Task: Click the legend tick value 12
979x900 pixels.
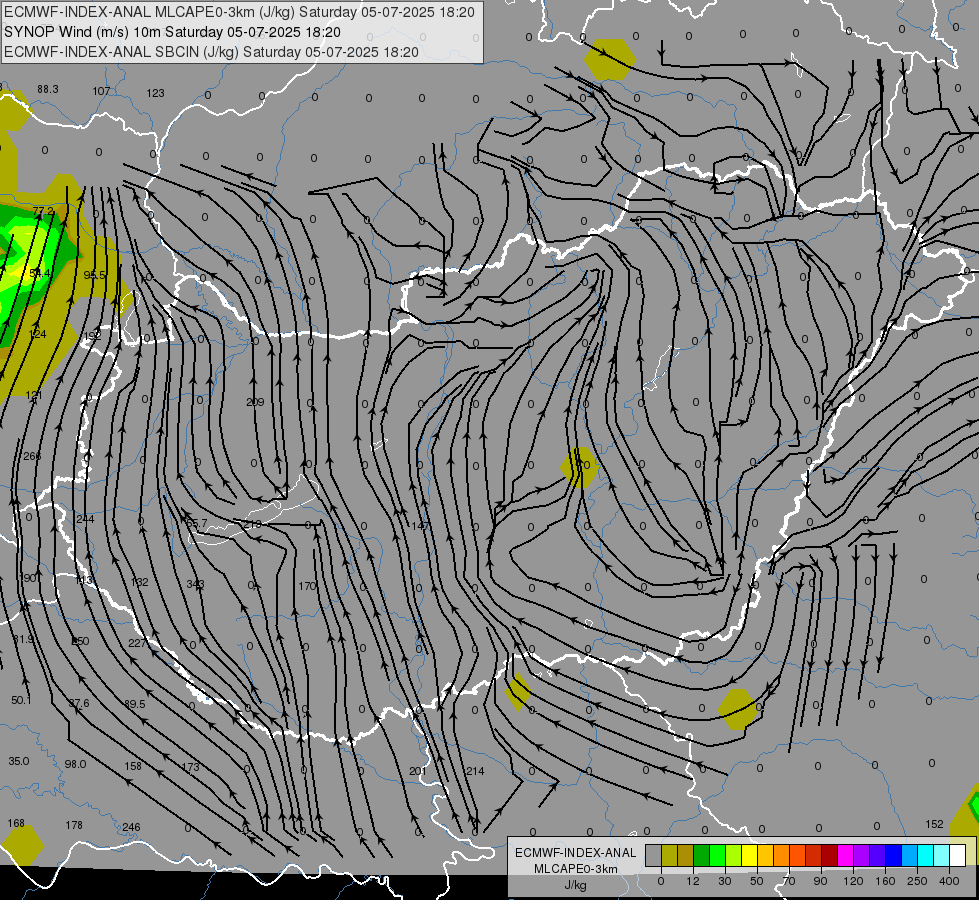Action: tap(693, 881)
